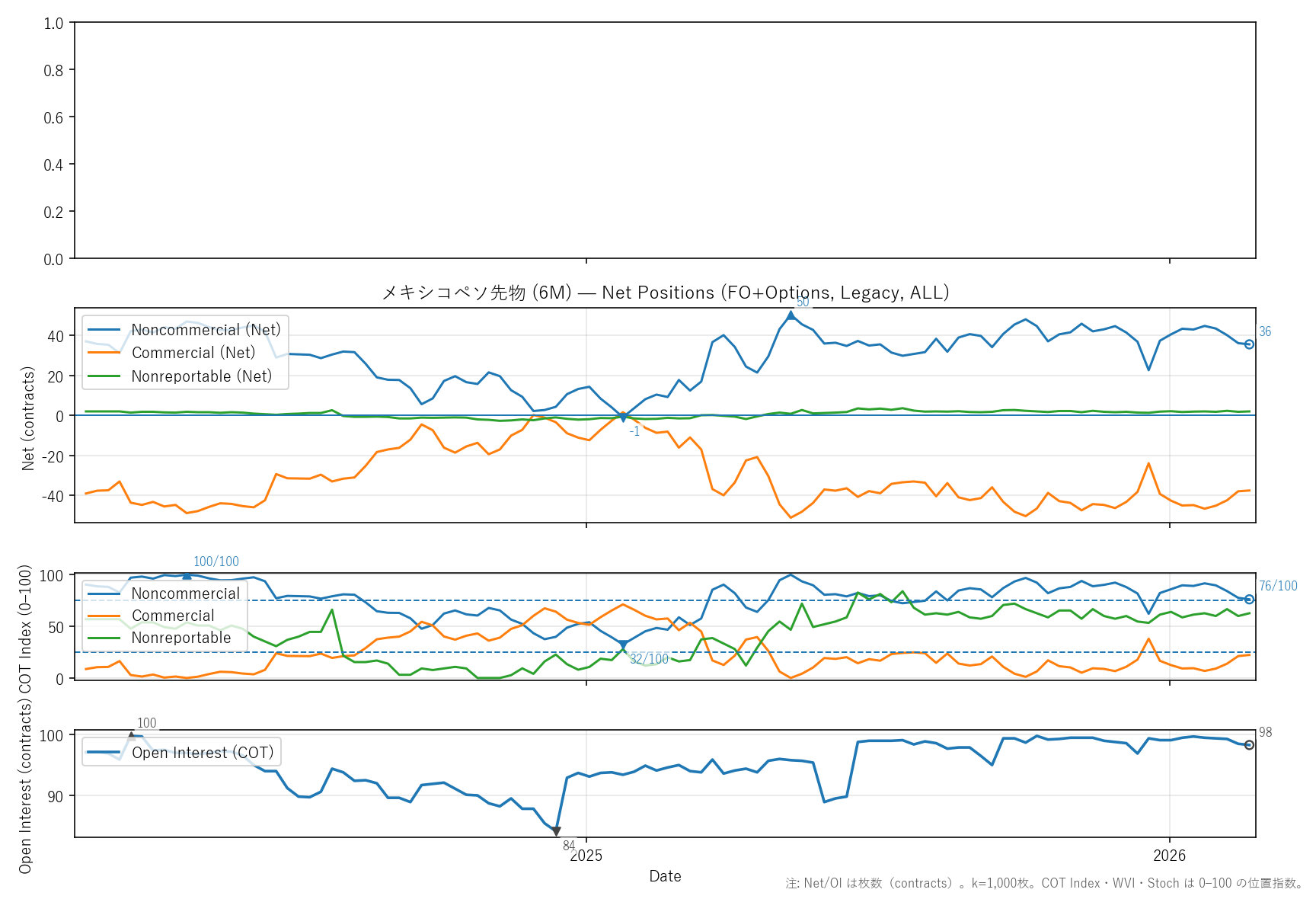Image resolution: width=1316 pixels, height=899 pixels.
Task: Toggle the Noncommercial (Net) legend entry
Action: [206, 330]
